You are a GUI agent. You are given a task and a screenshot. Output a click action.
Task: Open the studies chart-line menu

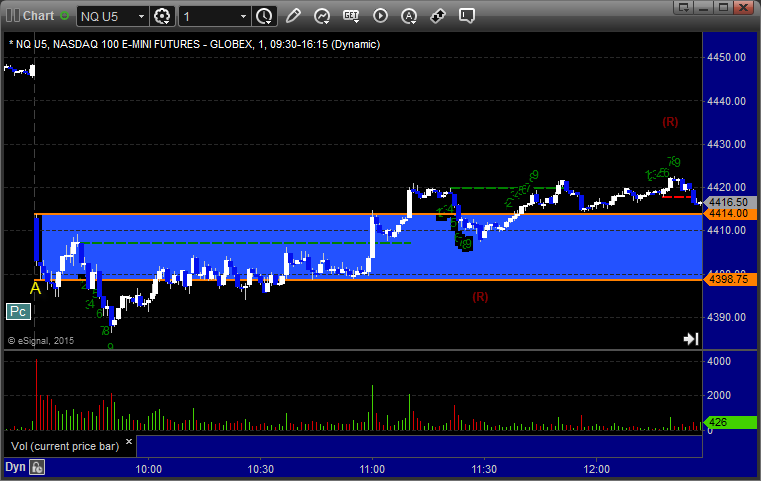[322, 16]
